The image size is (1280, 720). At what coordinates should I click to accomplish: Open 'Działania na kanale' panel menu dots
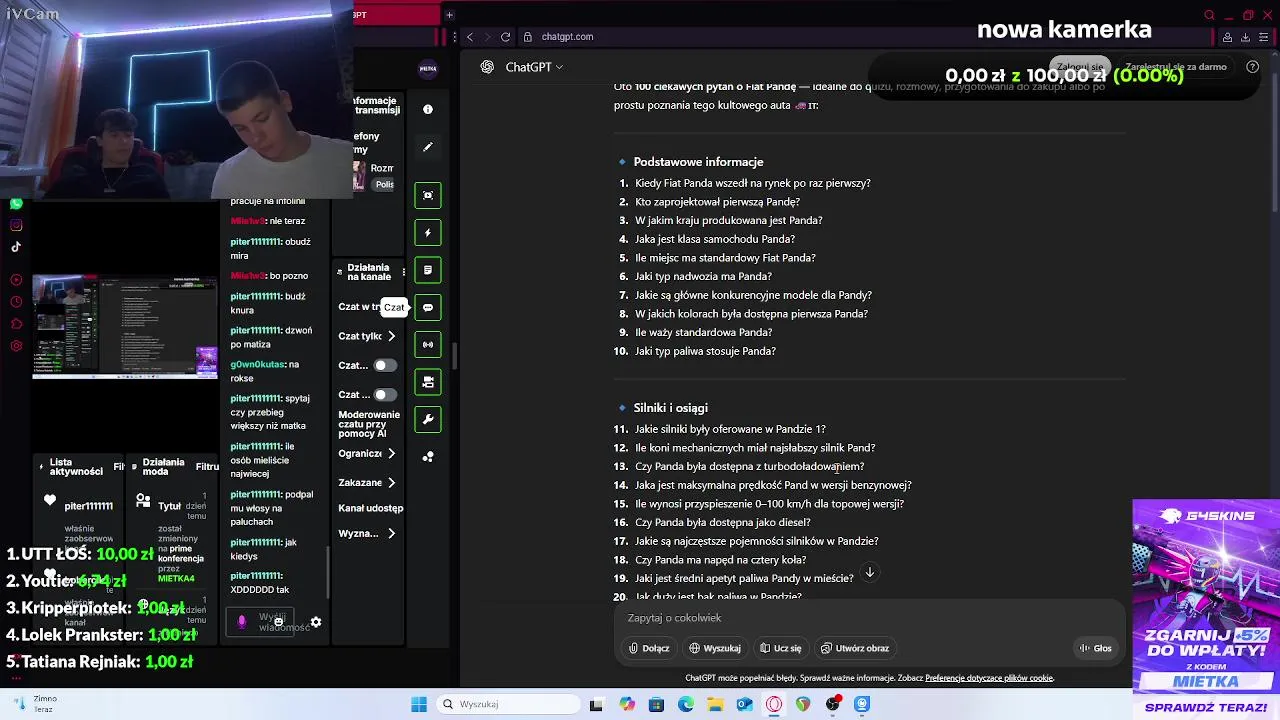(404, 272)
